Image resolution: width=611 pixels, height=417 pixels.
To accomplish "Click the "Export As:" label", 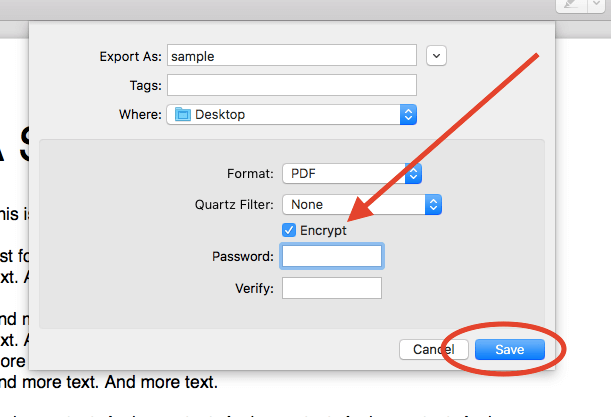I will (130, 56).
